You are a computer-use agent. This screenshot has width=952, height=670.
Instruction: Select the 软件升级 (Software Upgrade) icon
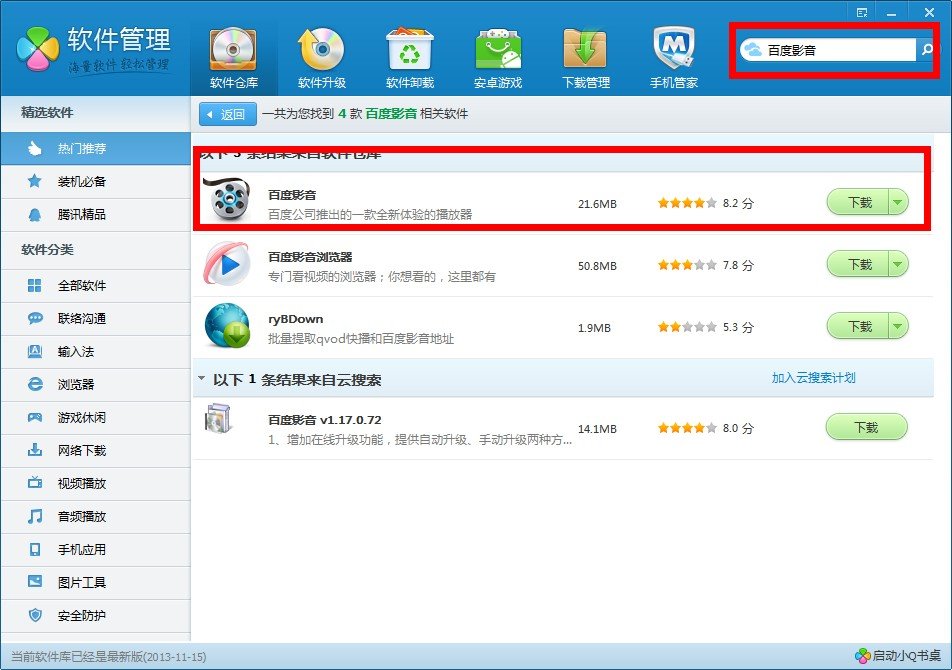point(321,47)
